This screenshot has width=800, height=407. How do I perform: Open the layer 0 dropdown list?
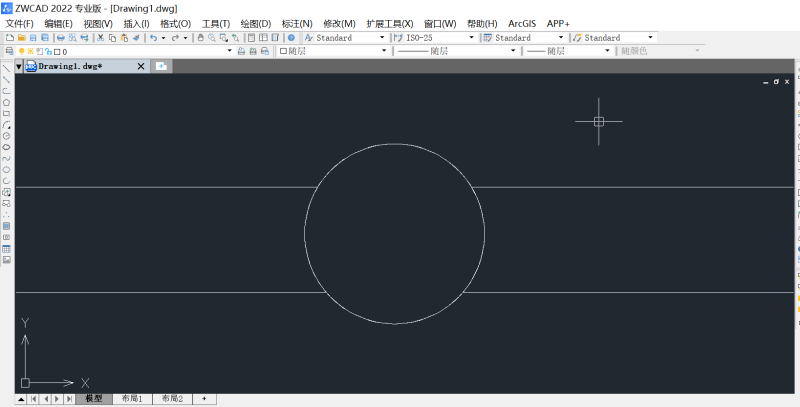click(x=229, y=51)
